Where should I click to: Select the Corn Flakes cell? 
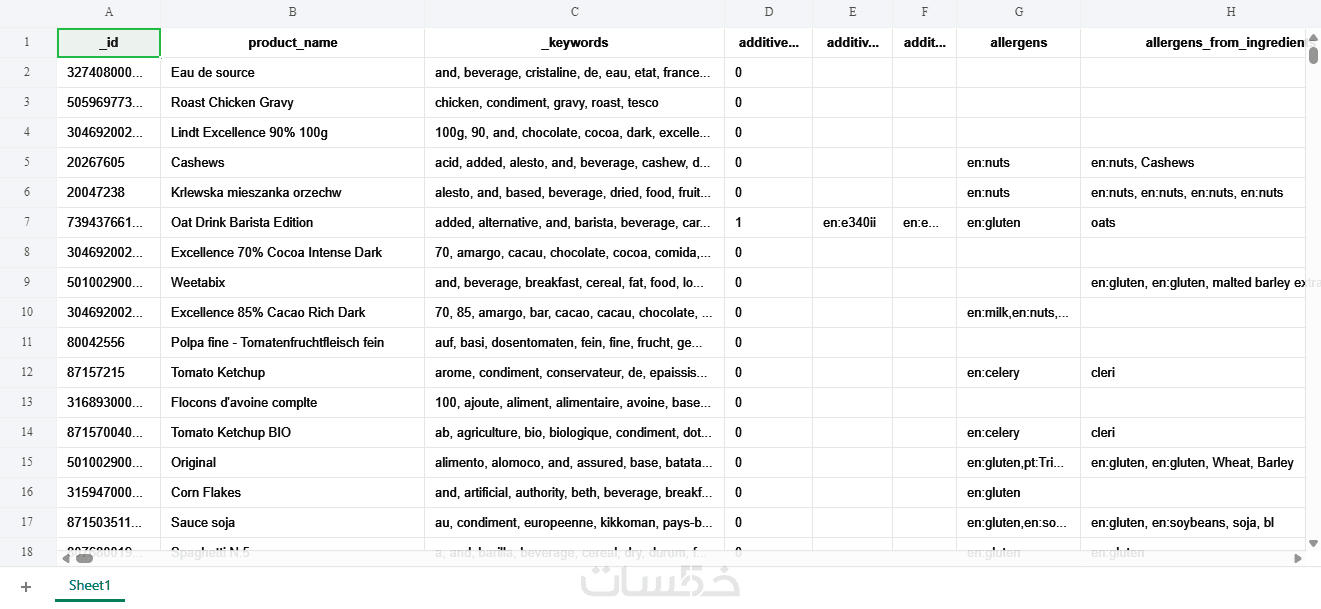(x=292, y=492)
